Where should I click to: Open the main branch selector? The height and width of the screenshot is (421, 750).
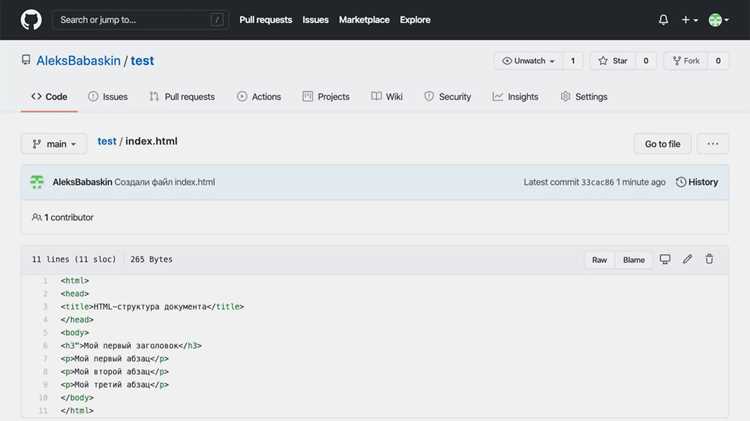click(54, 144)
